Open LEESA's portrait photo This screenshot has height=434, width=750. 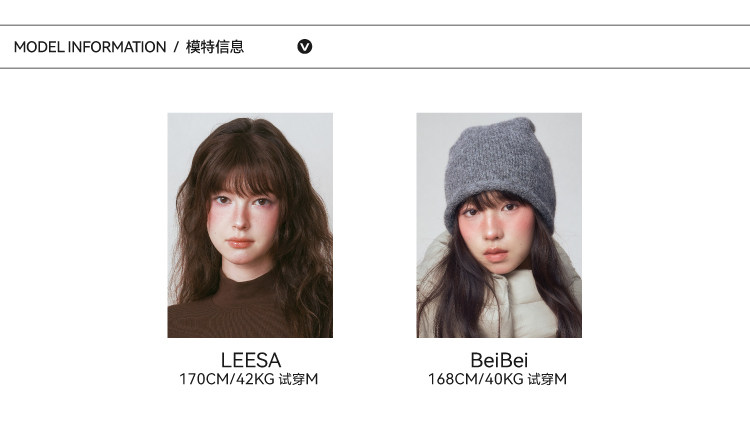pos(250,225)
